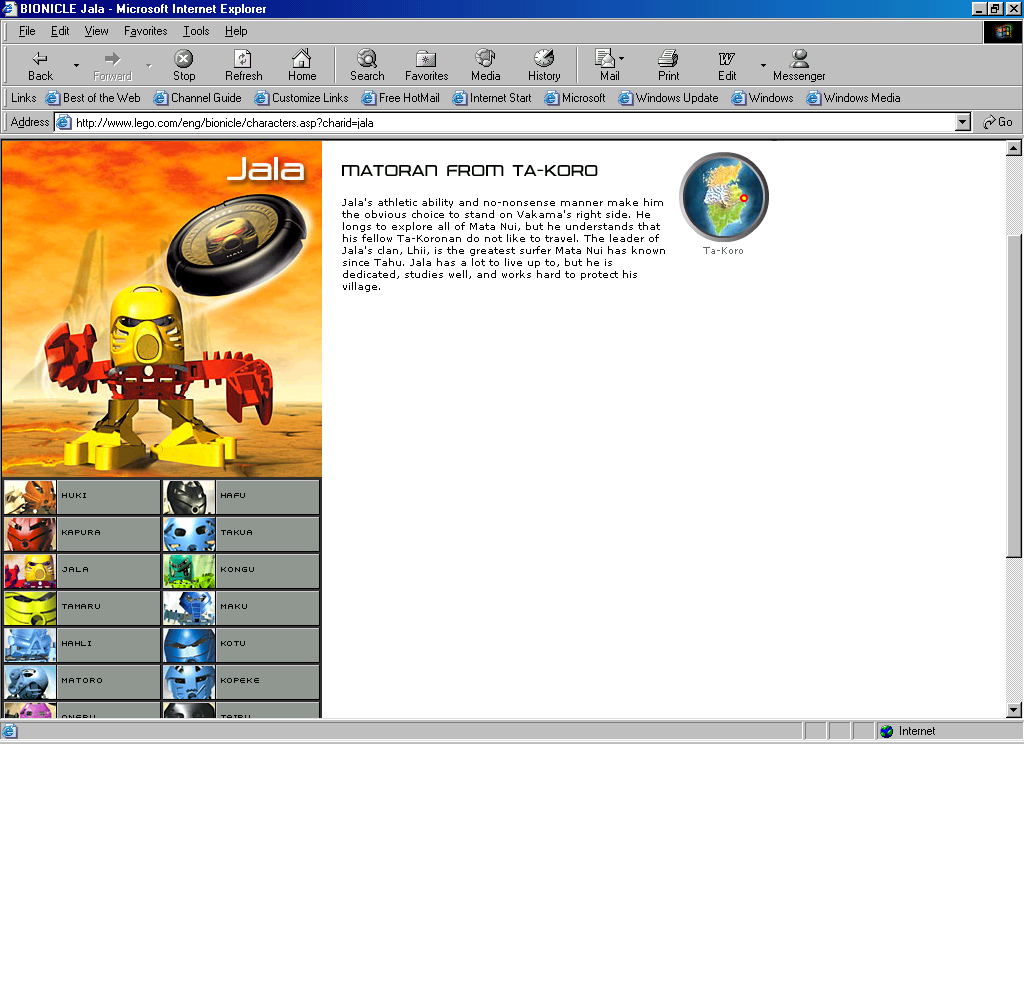Launch Messenger from toolbar
The image size is (1024, 1000).
point(799,65)
